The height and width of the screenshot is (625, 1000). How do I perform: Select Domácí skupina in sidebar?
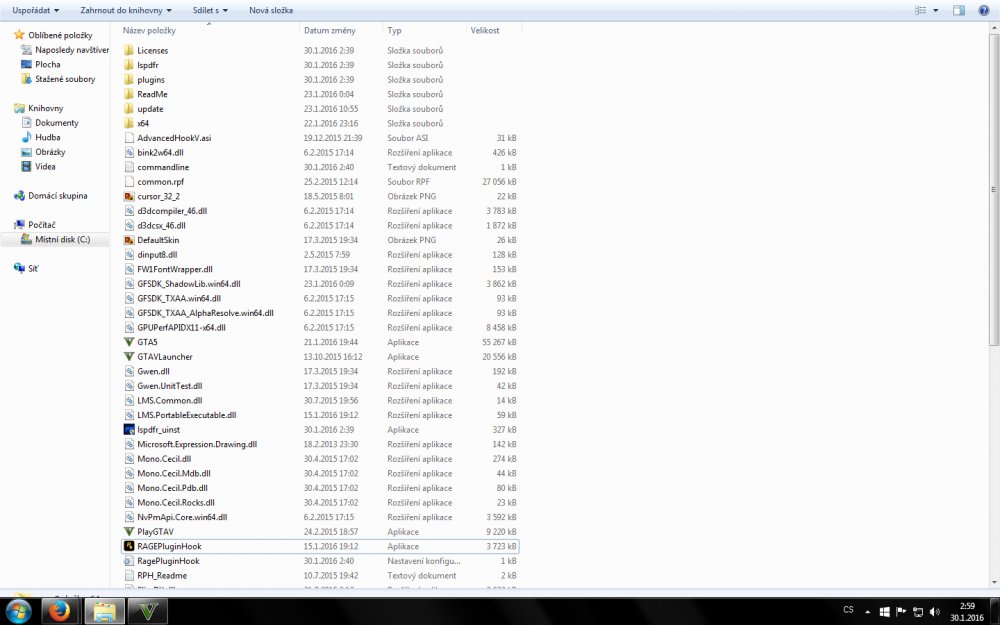point(57,196)
